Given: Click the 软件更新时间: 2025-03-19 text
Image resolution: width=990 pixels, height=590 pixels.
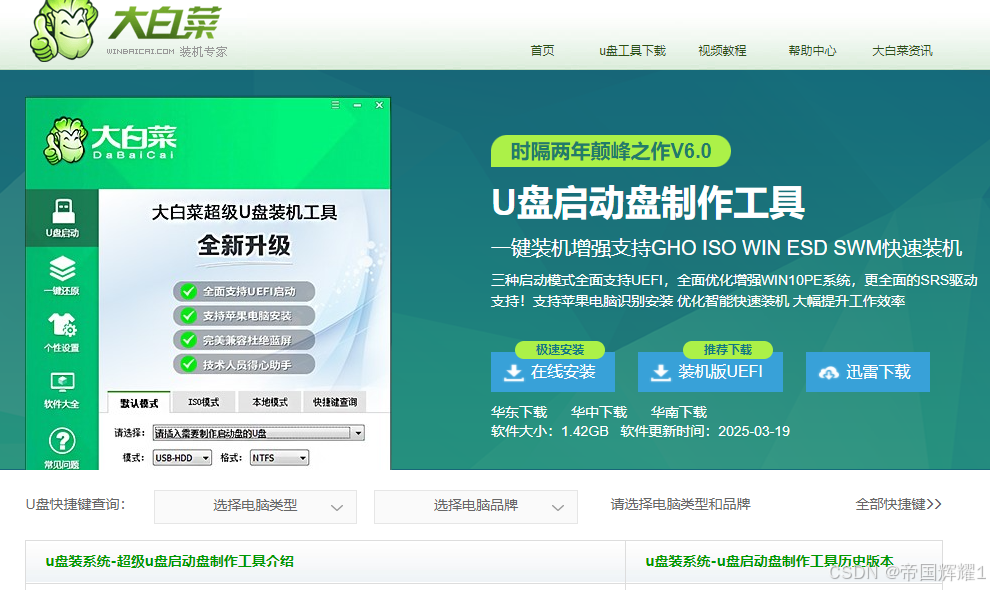Looking at the screenshot, I should point(705,431).
